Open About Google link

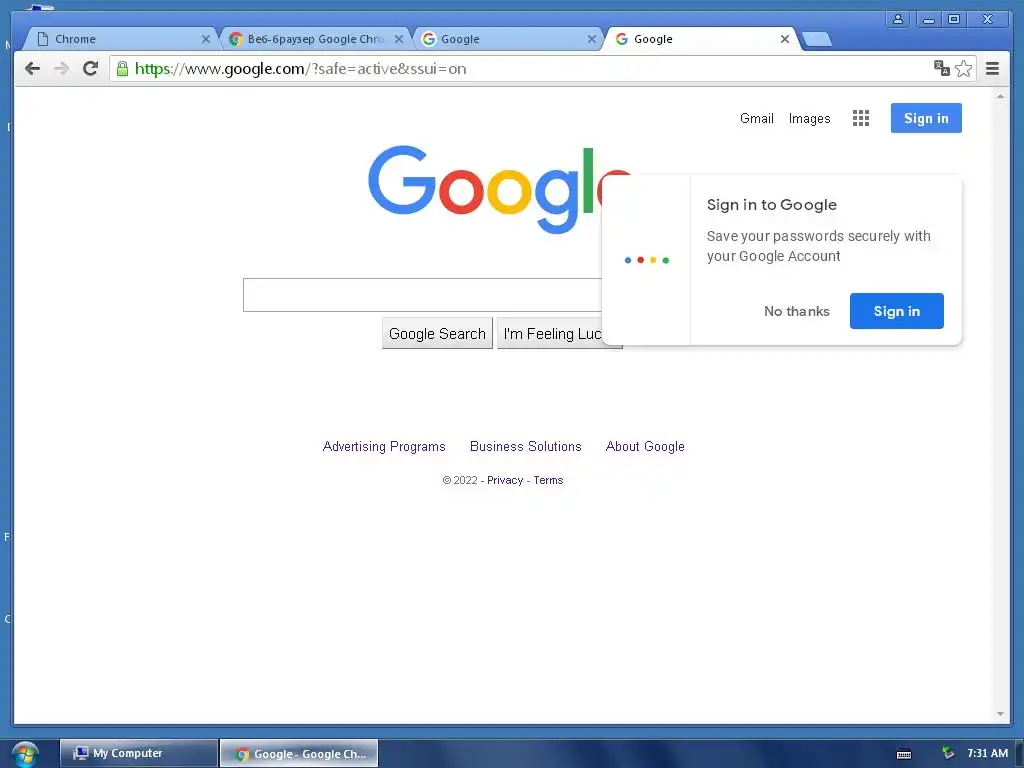(645, 447)
